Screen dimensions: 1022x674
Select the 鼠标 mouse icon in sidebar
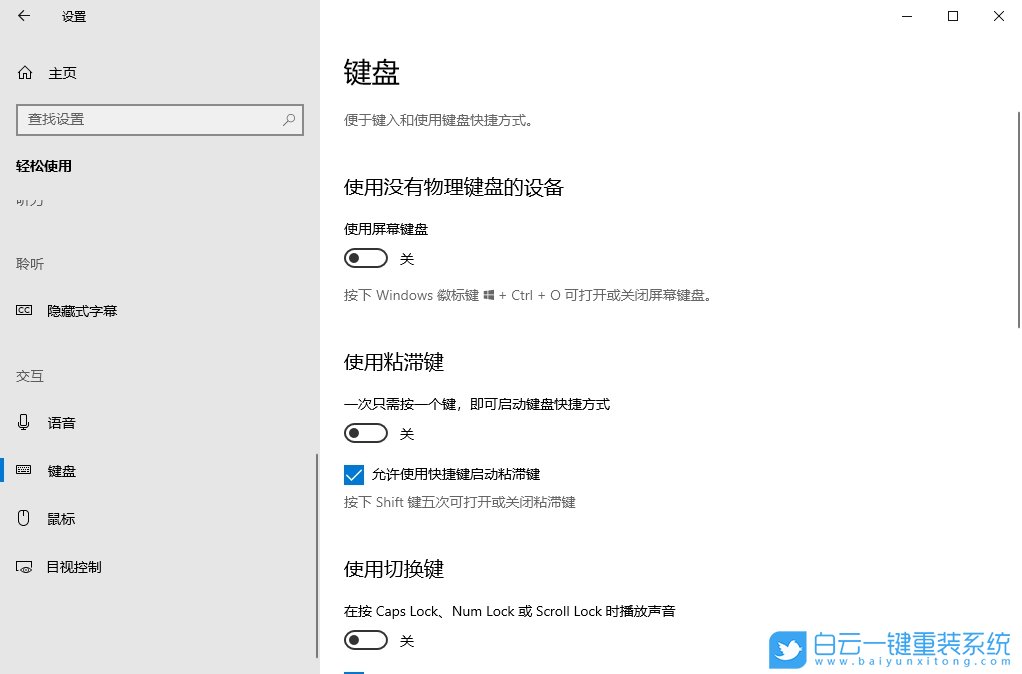pos(23,518)
